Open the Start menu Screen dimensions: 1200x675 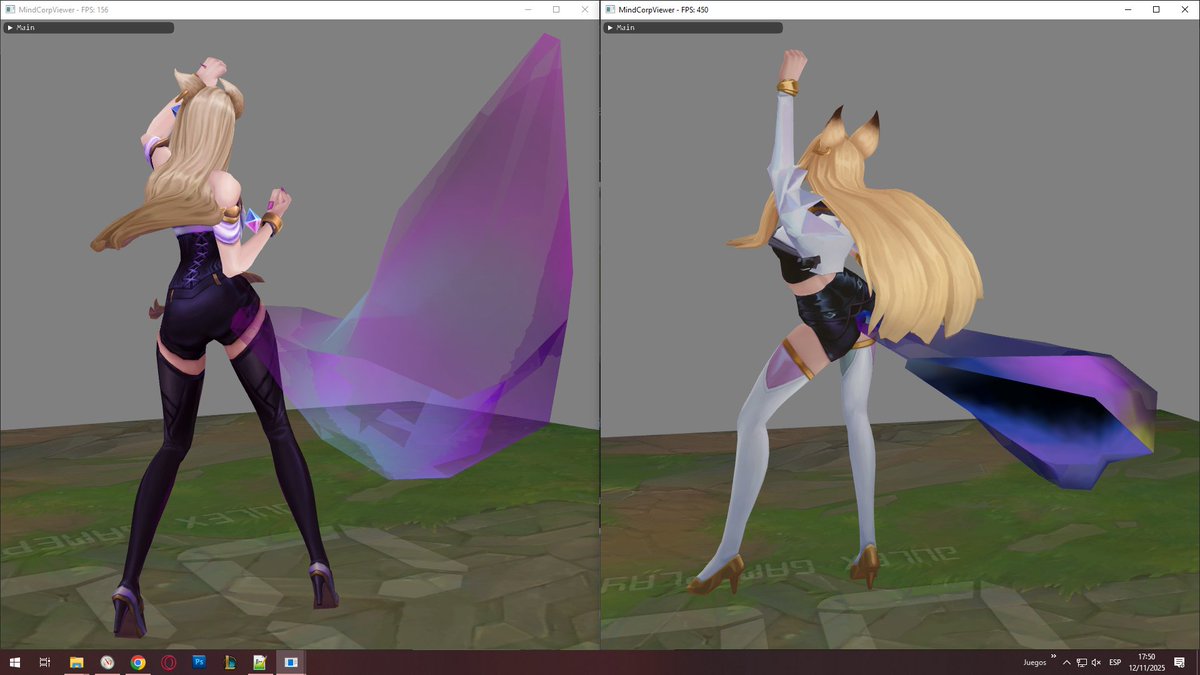tap(14, 662)
